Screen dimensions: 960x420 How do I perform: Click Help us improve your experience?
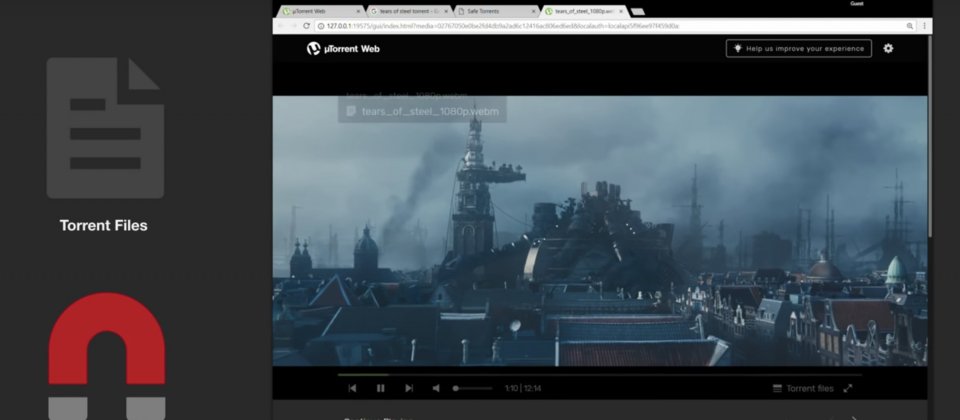pyautogui.click(x=799, y=48)
